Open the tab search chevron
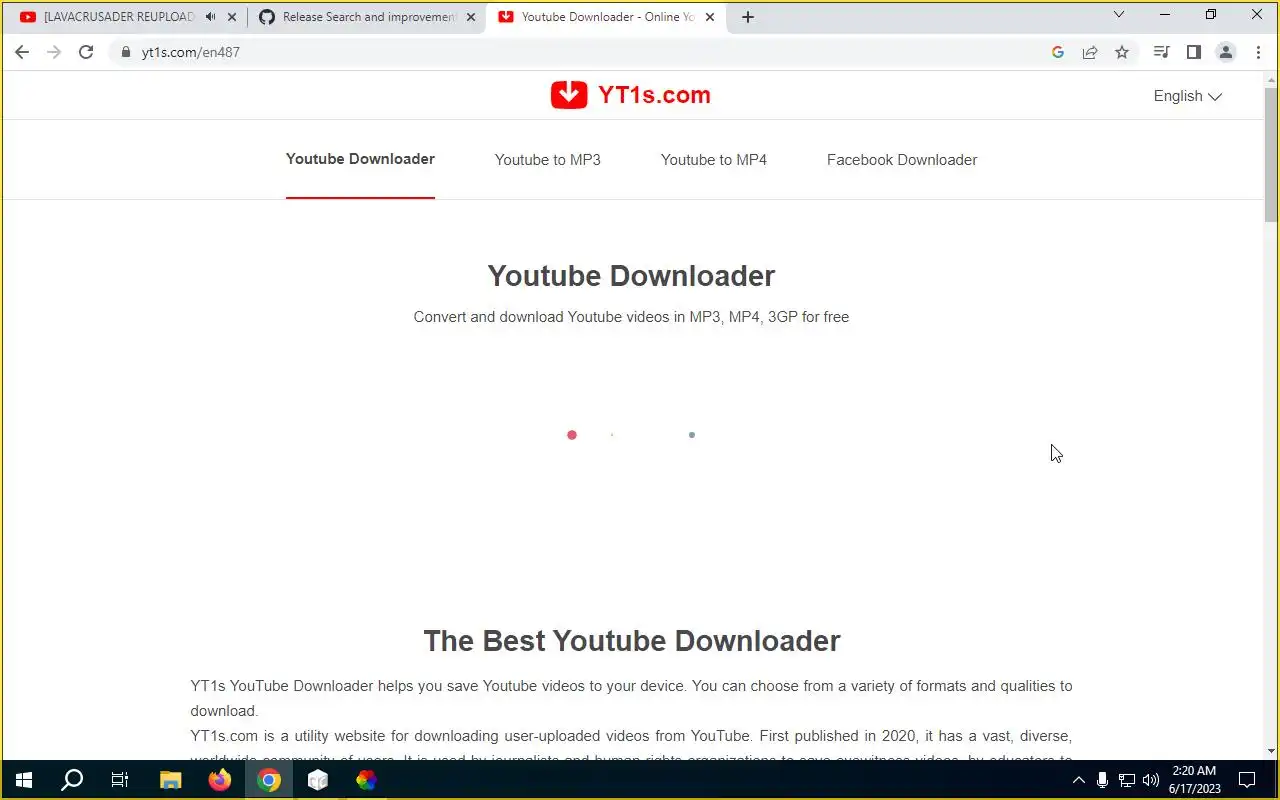This screenshot has width=1280, height=800. tap(1119, 14)
